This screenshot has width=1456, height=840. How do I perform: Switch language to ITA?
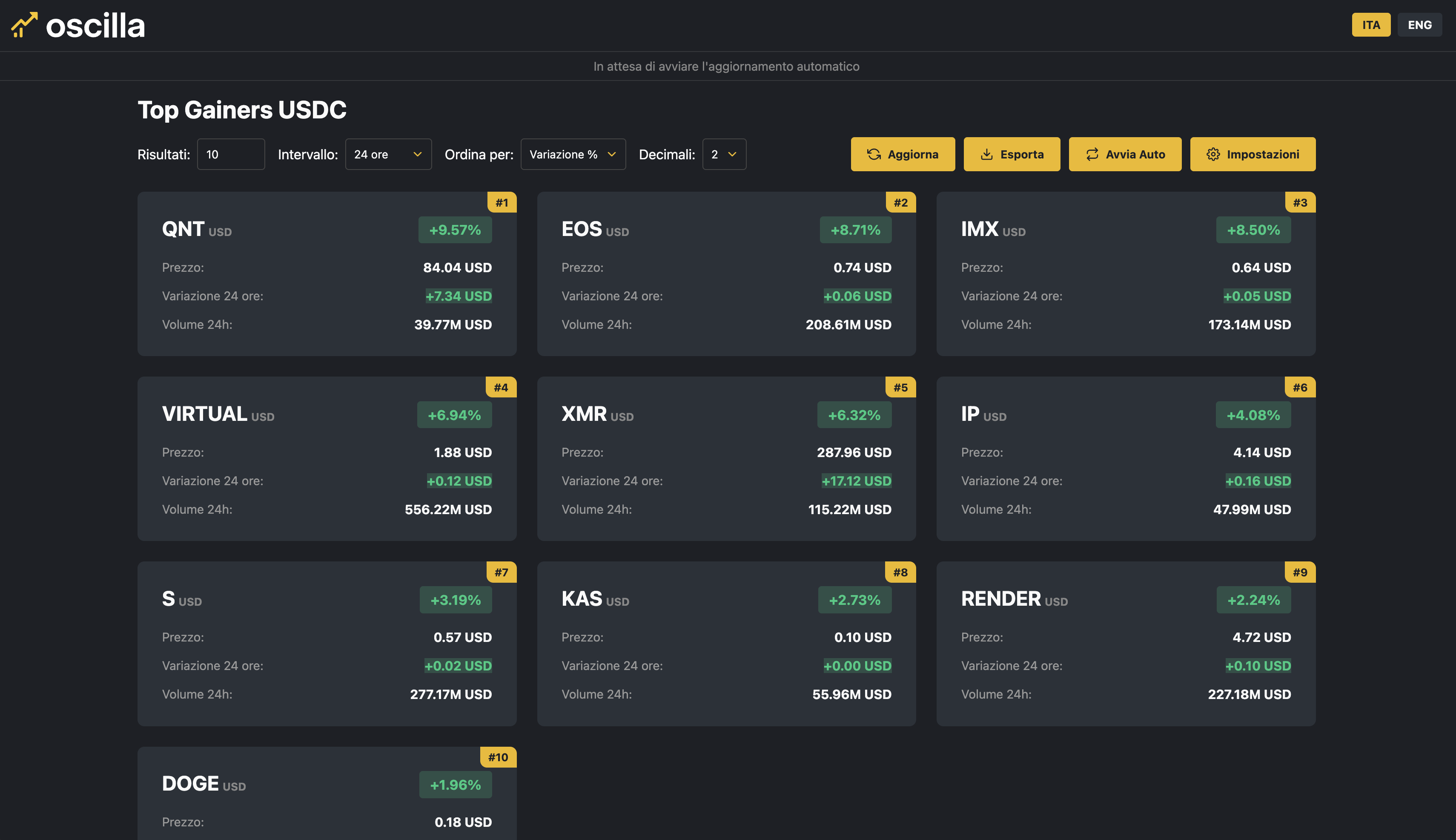[x=1371, y=25]
